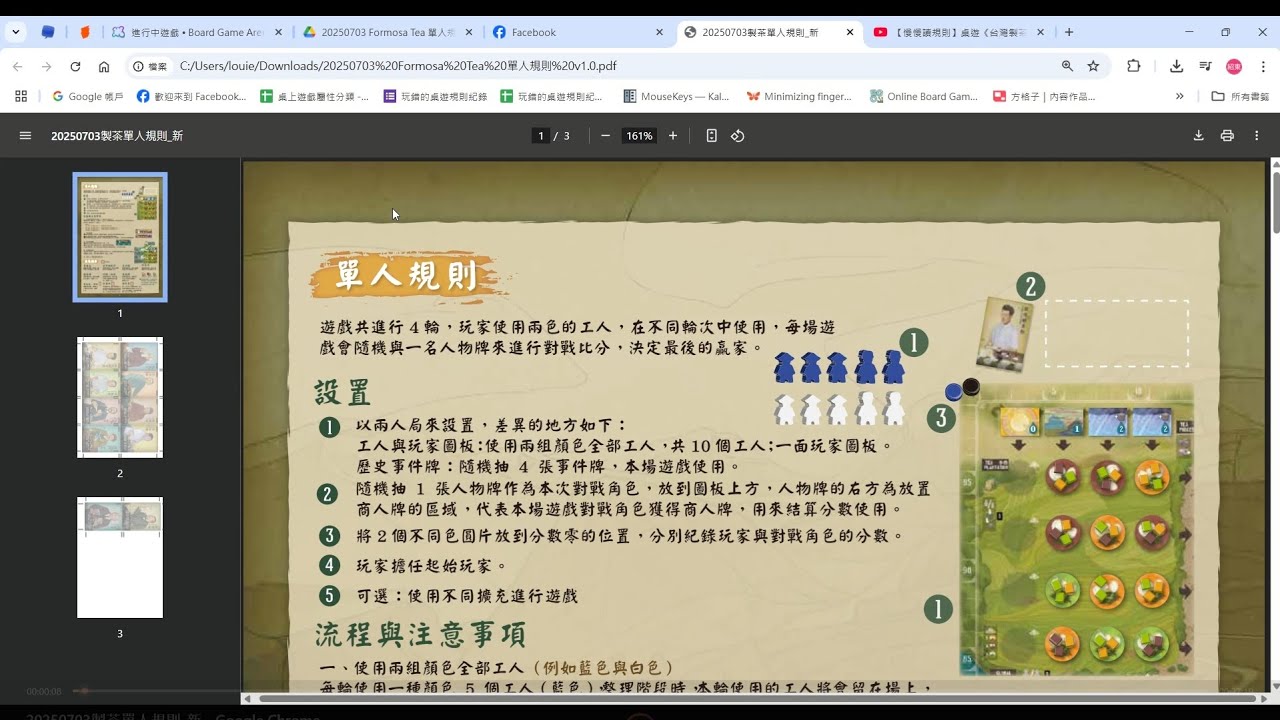Open the tab search dropdown arrow
Screen dimensions: 1280x720
[x=16, y=32]
